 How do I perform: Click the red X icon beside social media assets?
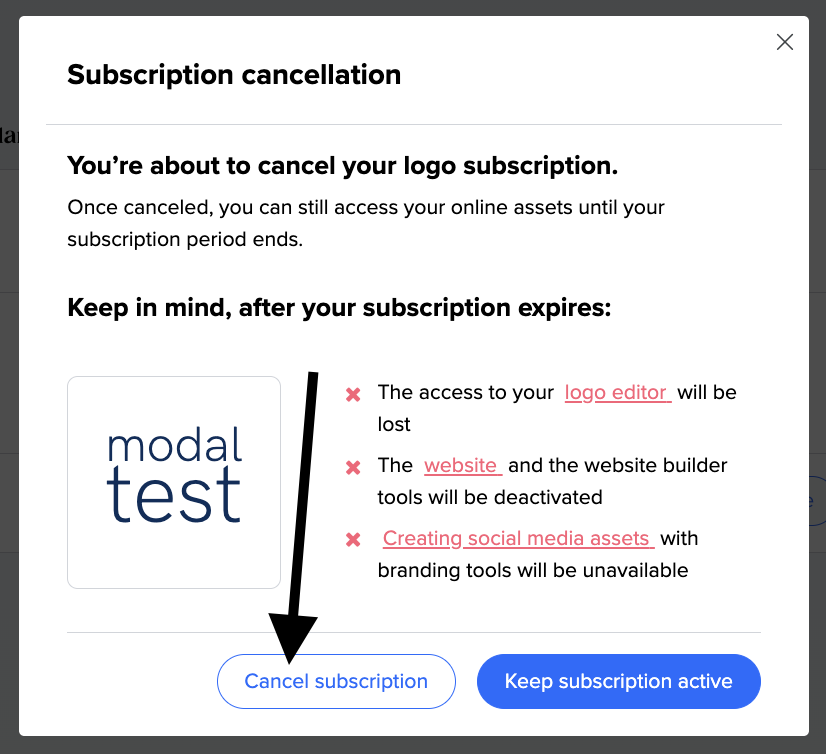tap(353, 540)
